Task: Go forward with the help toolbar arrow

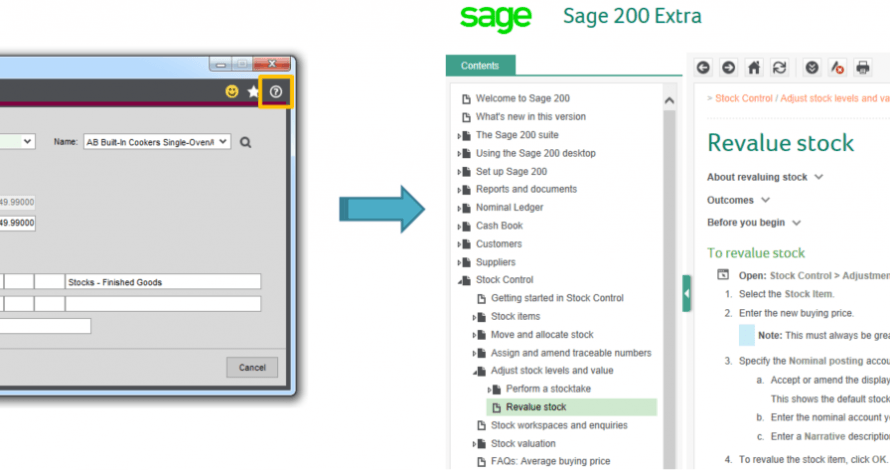Action: coord(728,68)
